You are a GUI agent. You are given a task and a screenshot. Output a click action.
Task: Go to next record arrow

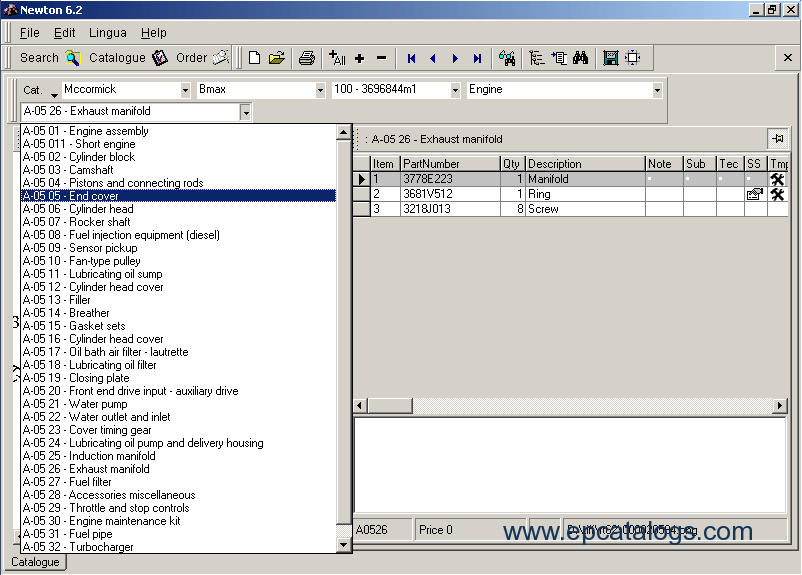(455, 58)
